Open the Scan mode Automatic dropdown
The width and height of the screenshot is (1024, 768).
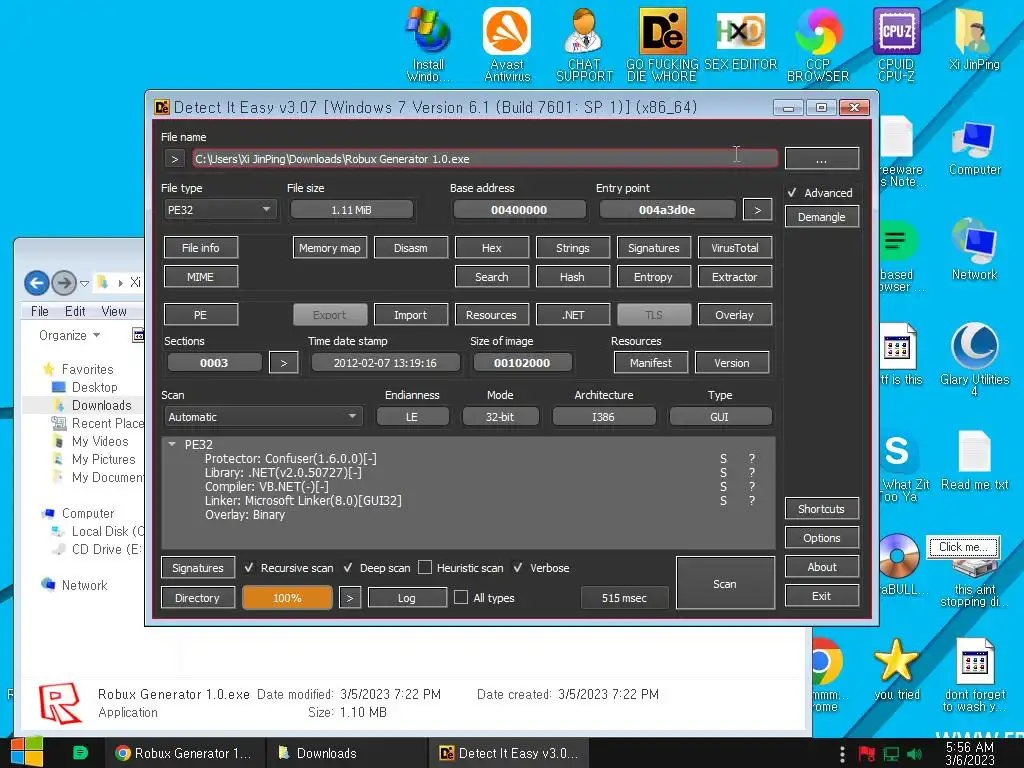coord(263,417)
